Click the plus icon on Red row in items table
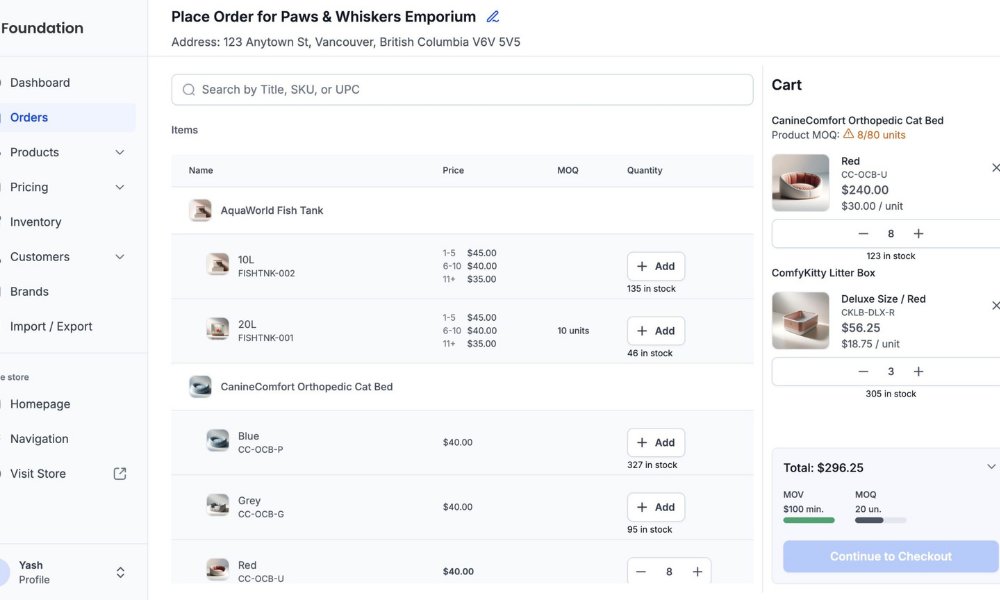The height and width of the screenshot is (600, 1000). pos(697,572)
